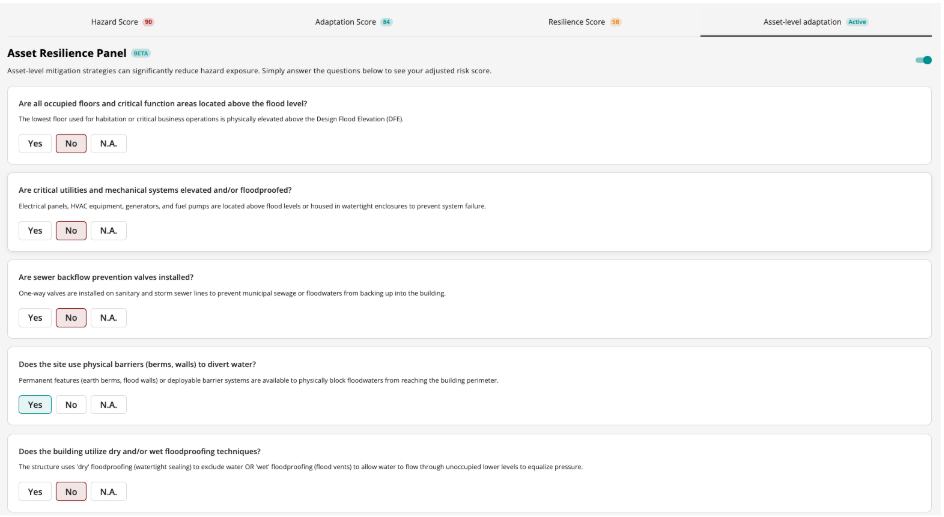Click the Active badge on Asset-level adaptation
The width and height of the screenshot is (944, 517).
tap(857, 21)
